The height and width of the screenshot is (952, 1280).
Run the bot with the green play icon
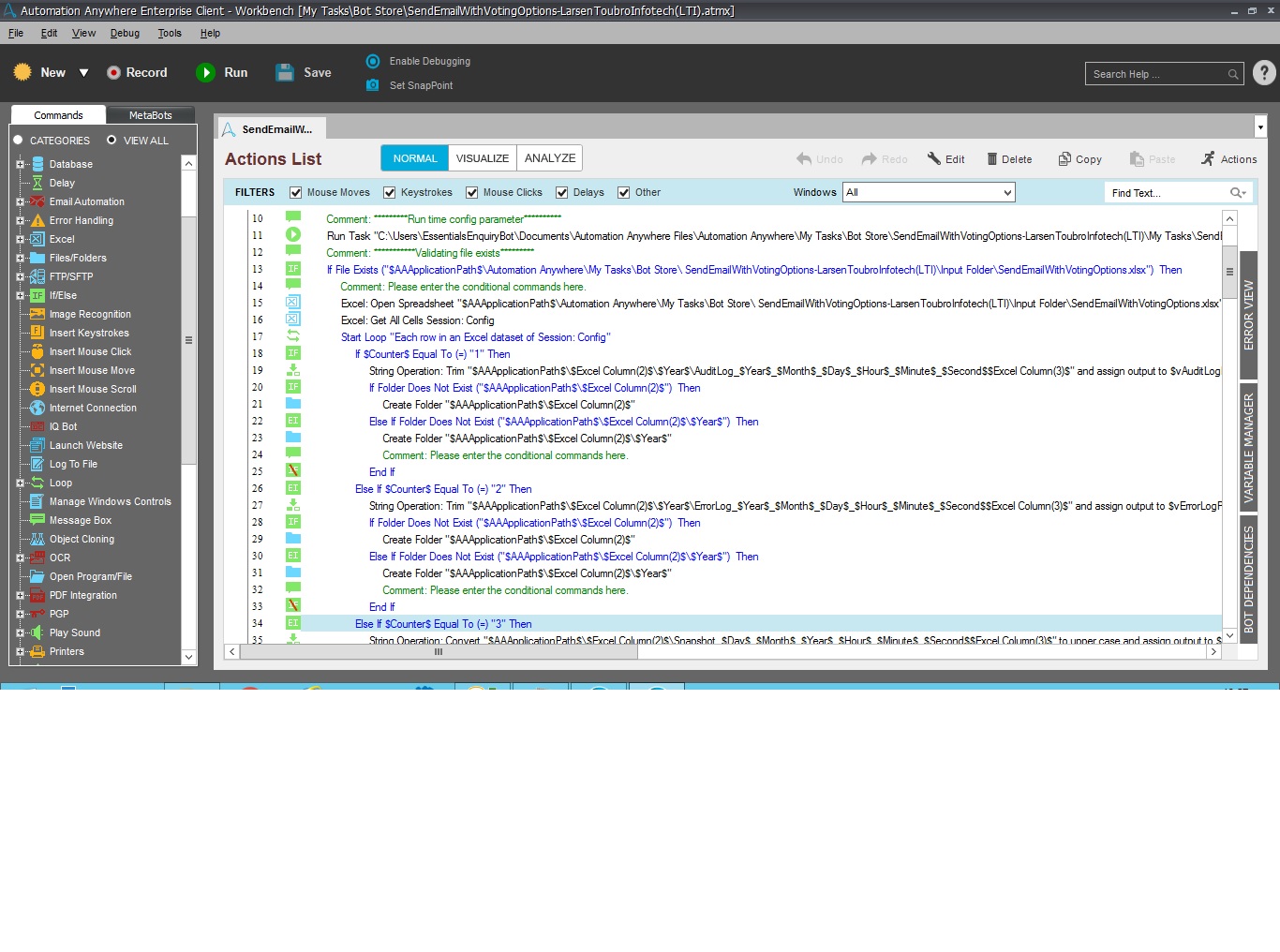coord(205,73)
